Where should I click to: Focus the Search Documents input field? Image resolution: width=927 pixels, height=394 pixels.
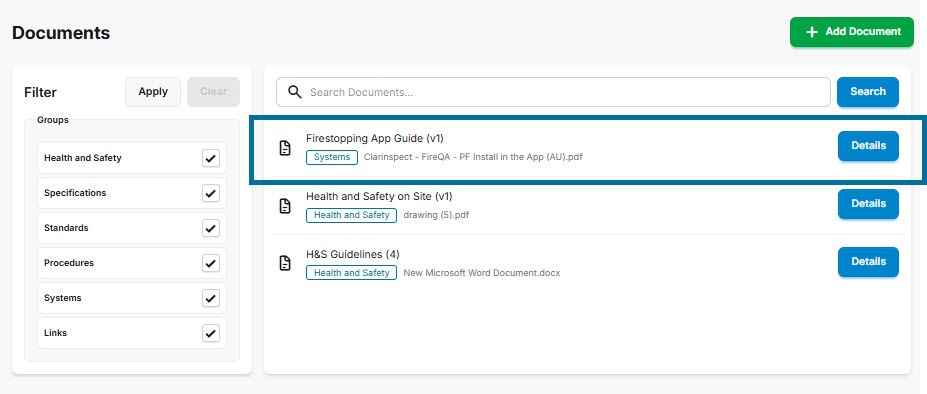[553, 92]
